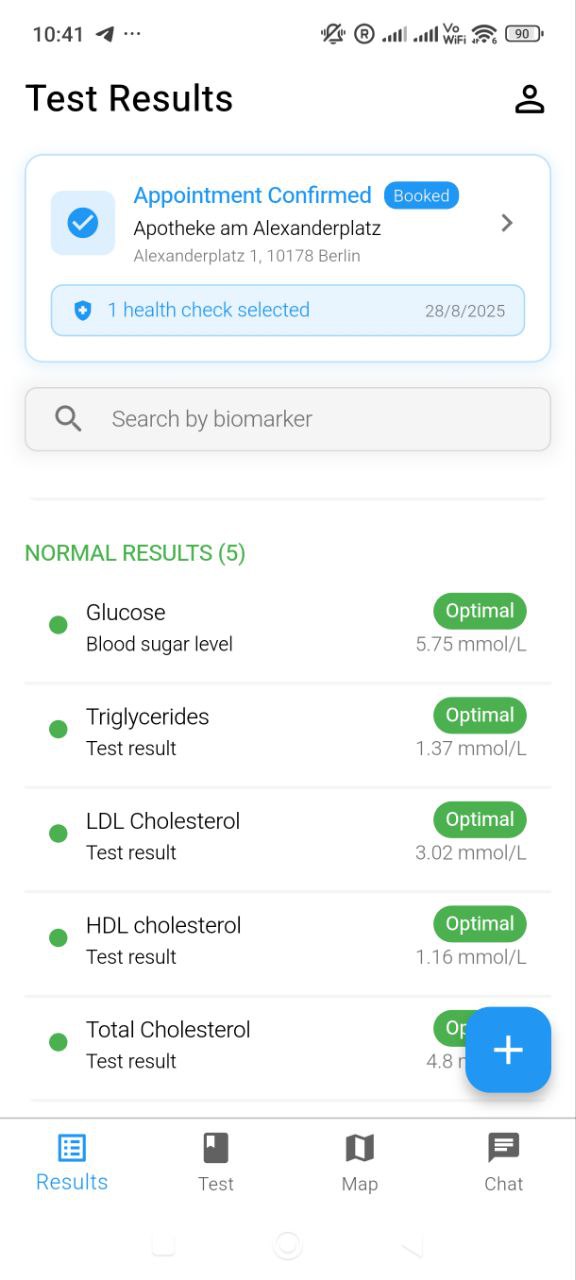Select the status dot beside HDL cholesterol
The image size is (576, 1280).
click(57, 937)
